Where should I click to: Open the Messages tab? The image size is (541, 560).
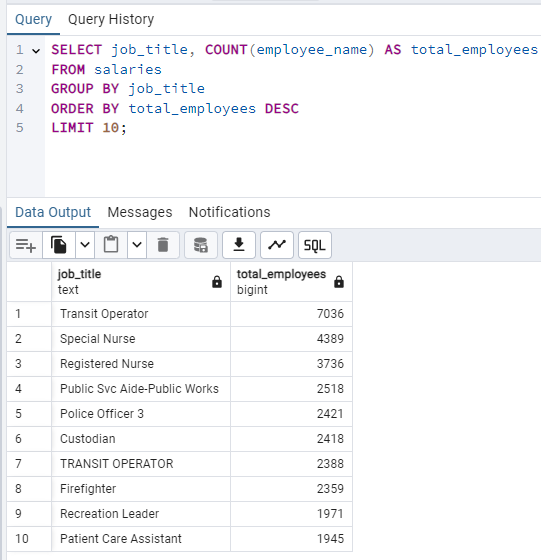coord(140,212)
